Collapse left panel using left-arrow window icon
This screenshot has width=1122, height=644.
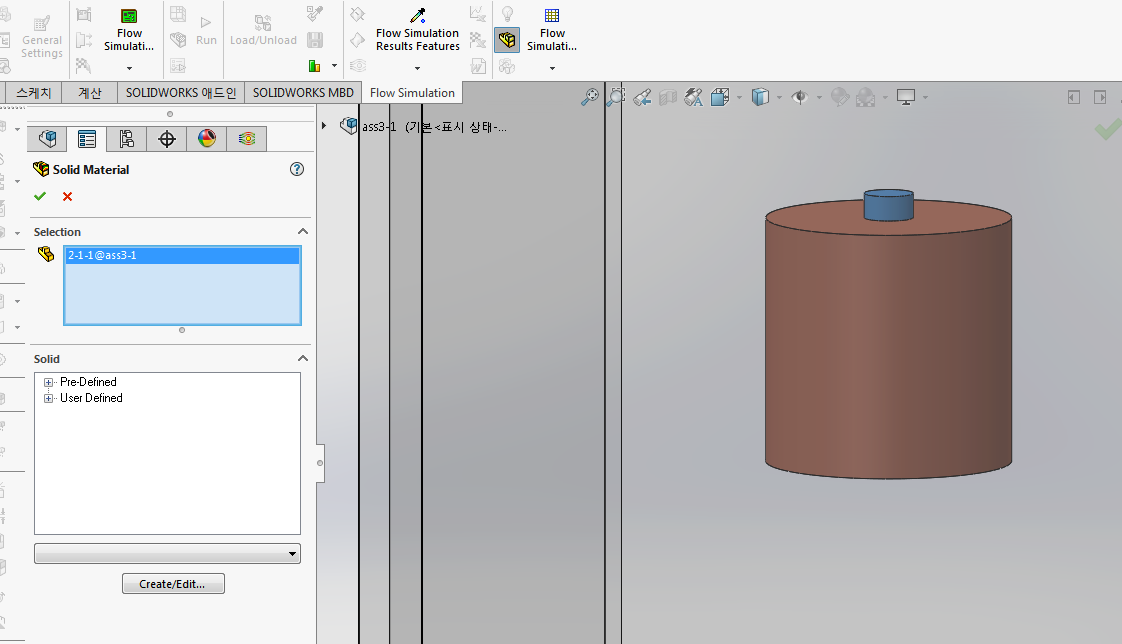coord(1073,97)
